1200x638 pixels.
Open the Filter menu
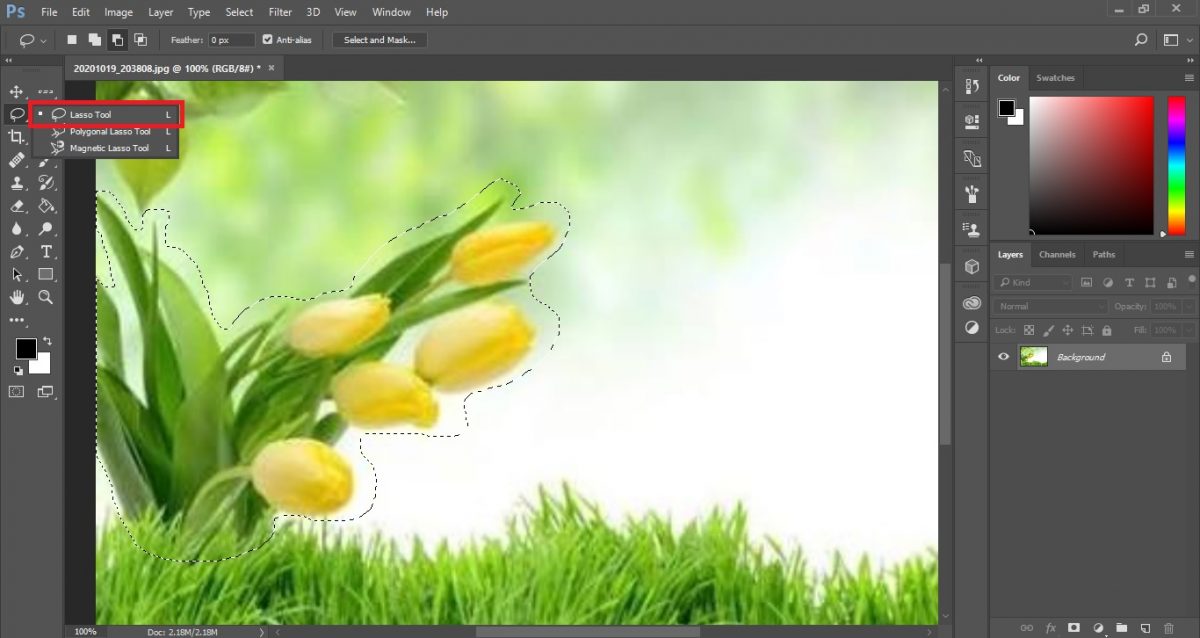coord(280,12)
